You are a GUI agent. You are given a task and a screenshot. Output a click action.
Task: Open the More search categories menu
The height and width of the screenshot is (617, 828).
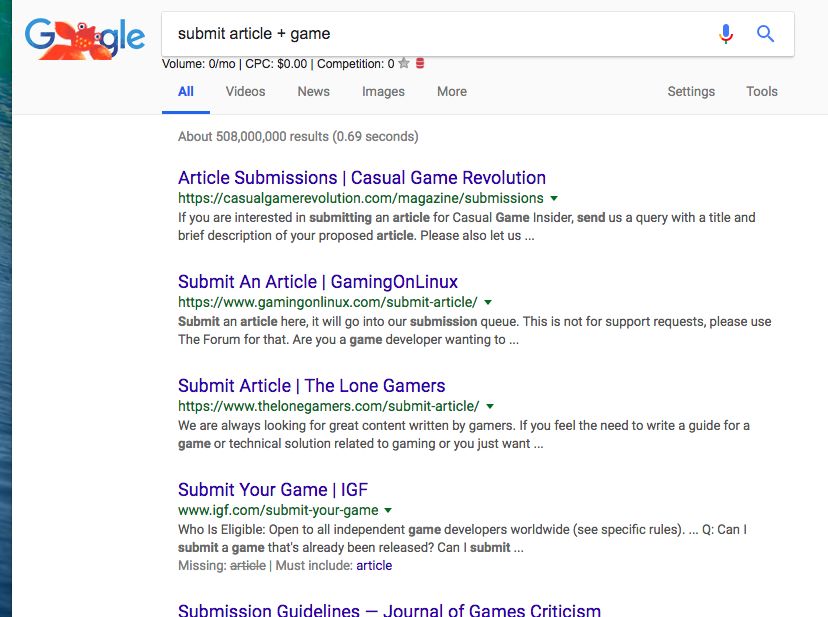click(x=452, y=92)
